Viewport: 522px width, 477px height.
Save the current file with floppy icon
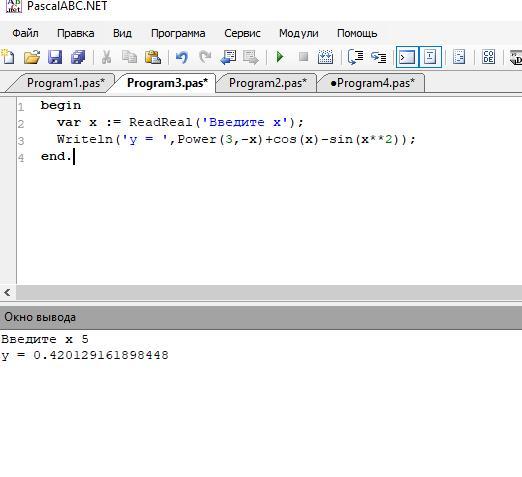[55, 57]
